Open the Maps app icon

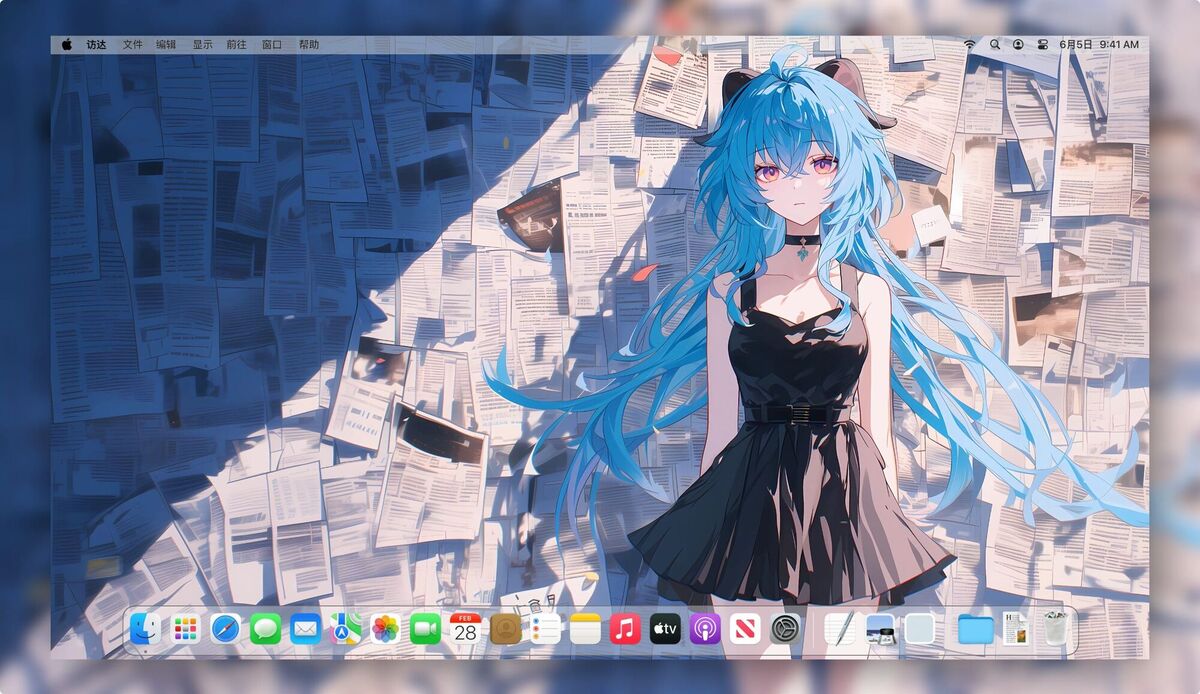346,629
